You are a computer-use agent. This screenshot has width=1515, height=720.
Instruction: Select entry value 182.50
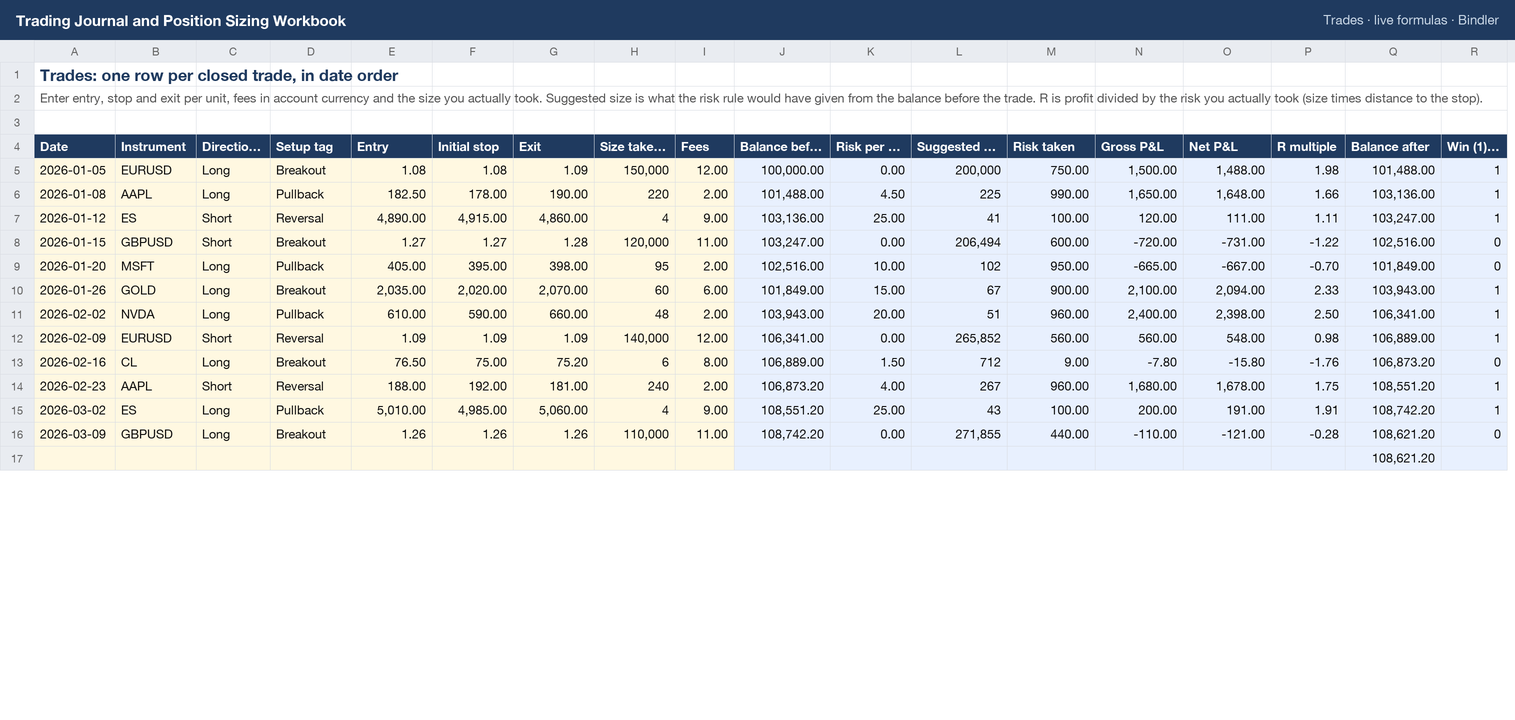click(x=391, y=194)
